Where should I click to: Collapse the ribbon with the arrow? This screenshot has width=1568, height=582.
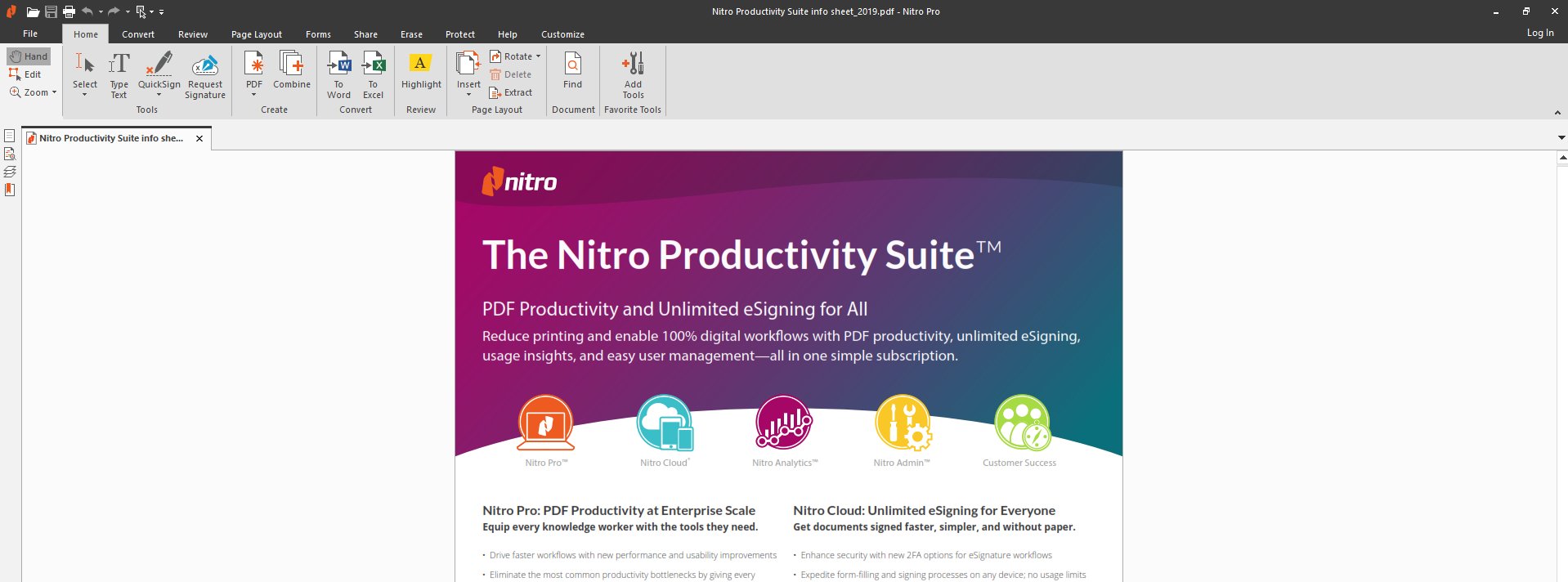pyautogui.click(x=1557, y=113)
